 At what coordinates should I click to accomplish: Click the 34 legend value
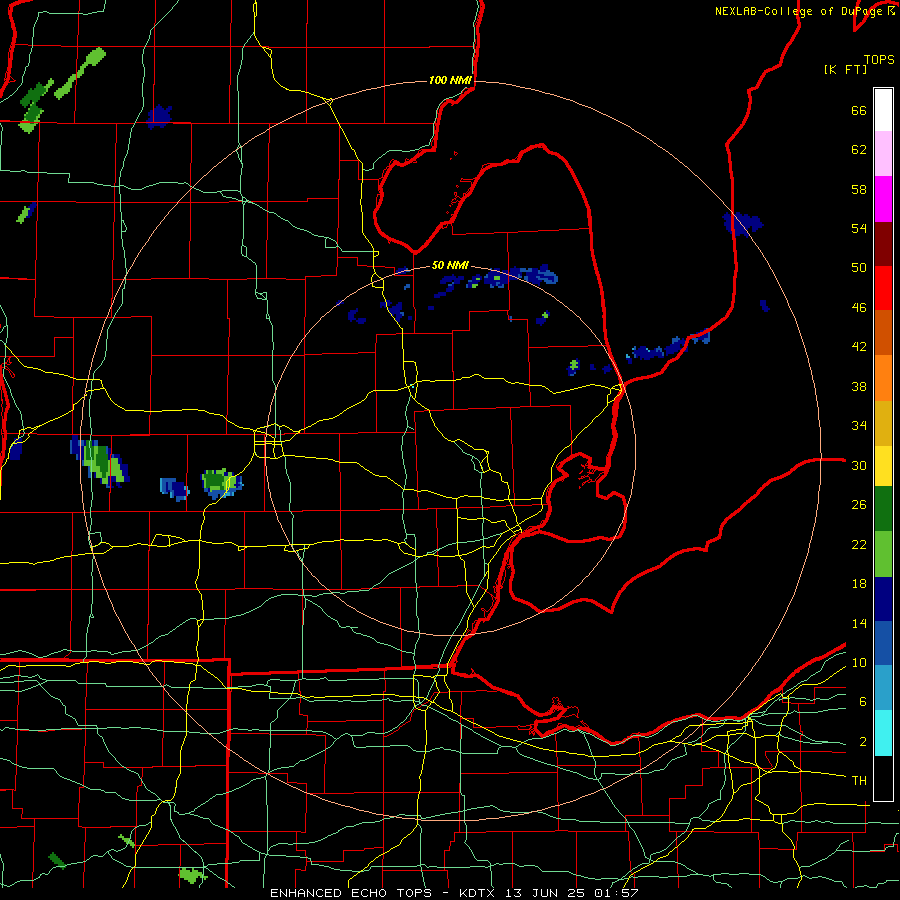859,426
